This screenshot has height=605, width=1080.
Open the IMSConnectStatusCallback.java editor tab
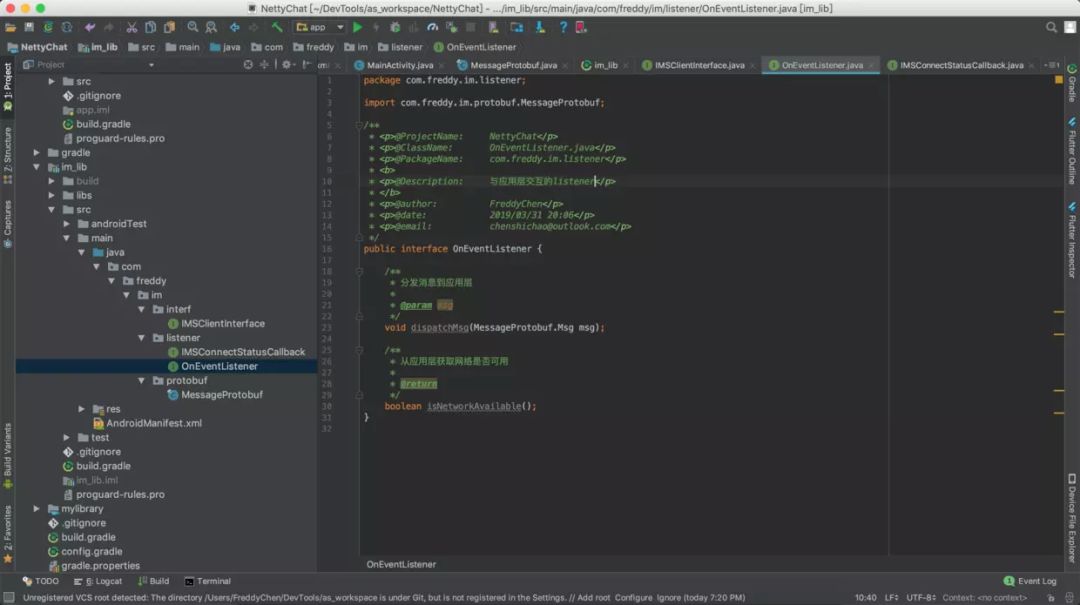pyautogui.click(x=960, y=65)
